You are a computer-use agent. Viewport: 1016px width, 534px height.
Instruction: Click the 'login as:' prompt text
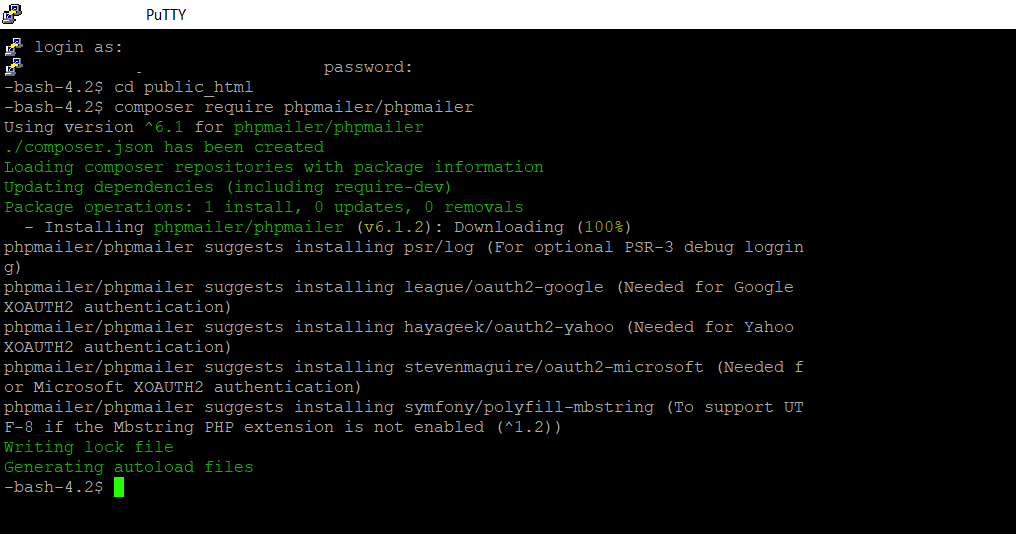pyautogui.click(x=79, y=47)
